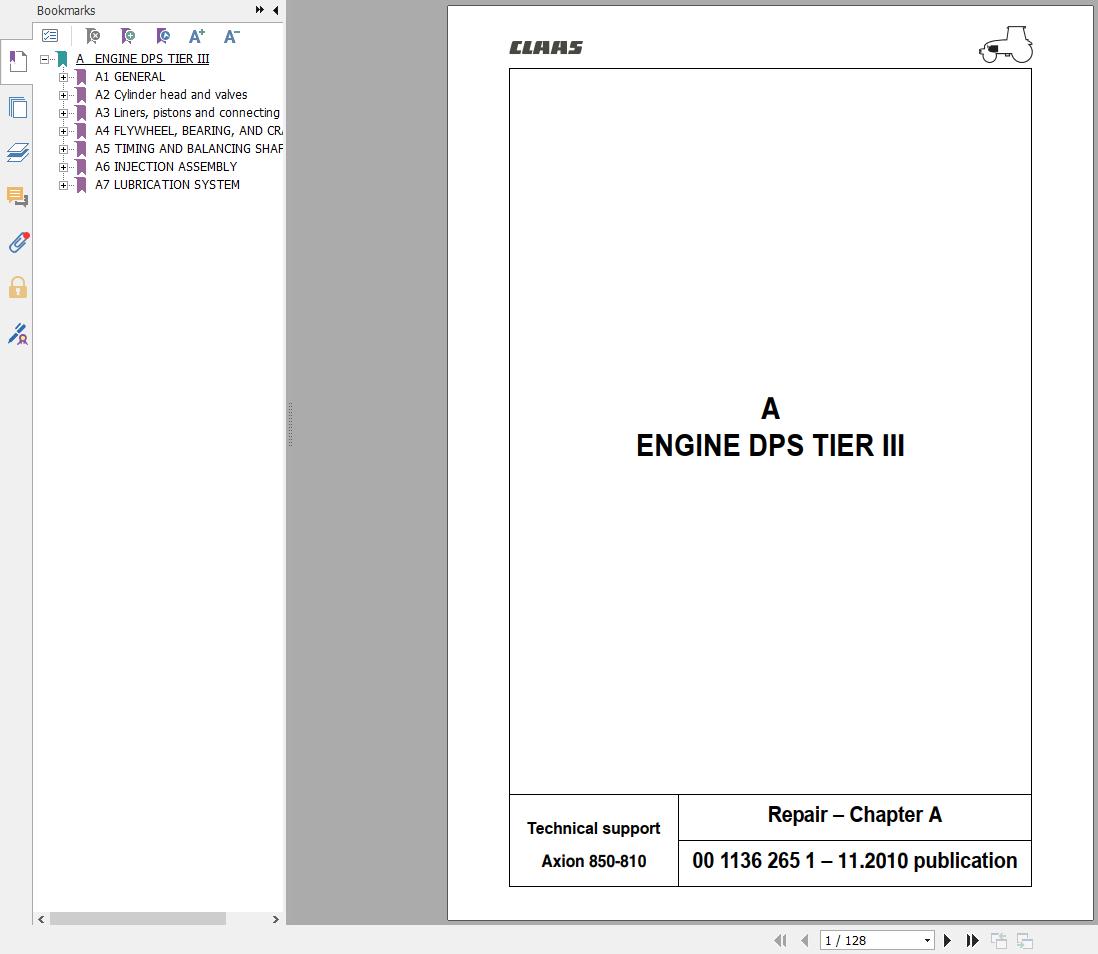Click the Technical support text
Image resolution: width=1098 pixels, height=954 pixels.
coord(594,829)
